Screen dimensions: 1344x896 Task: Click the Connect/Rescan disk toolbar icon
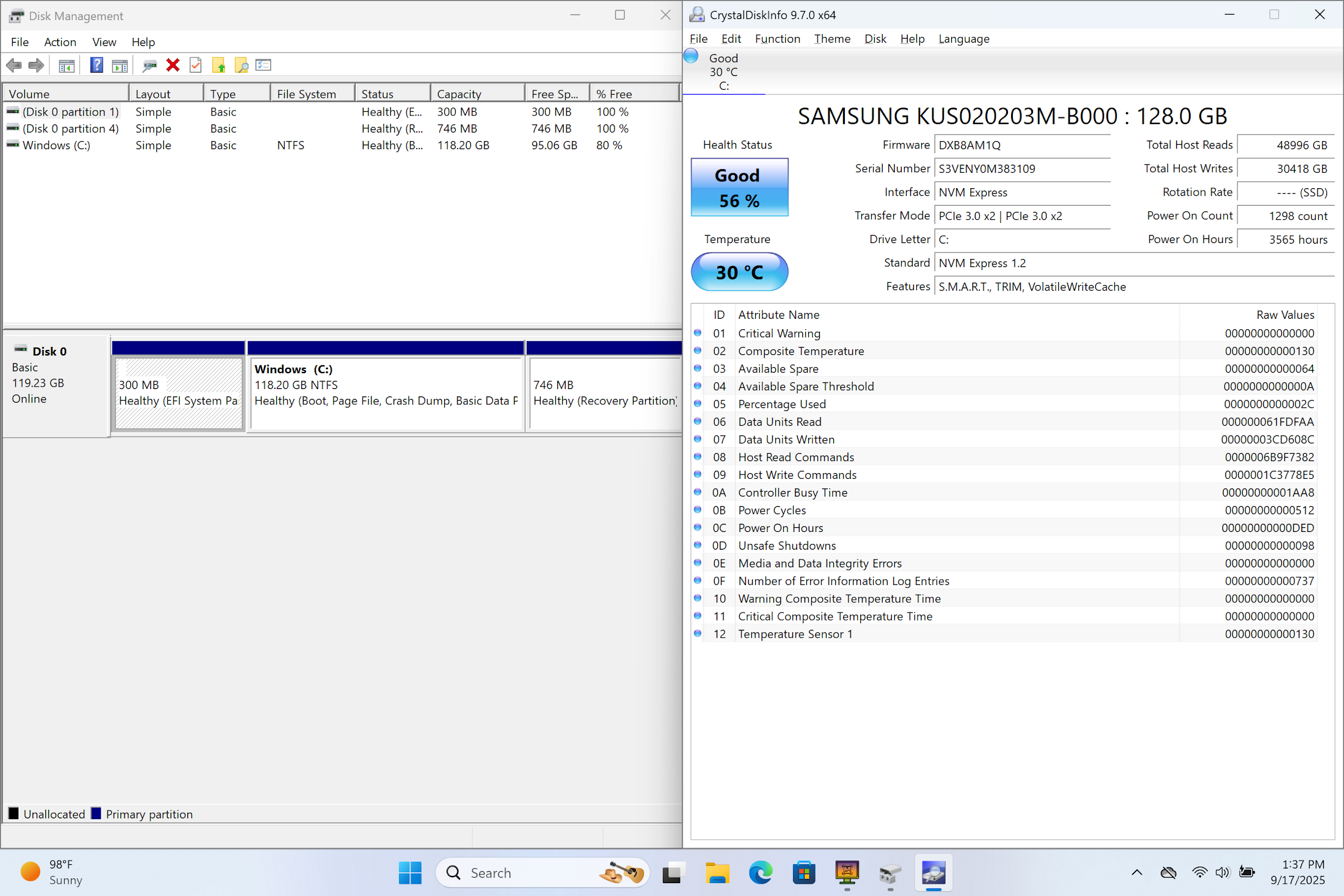150,65
